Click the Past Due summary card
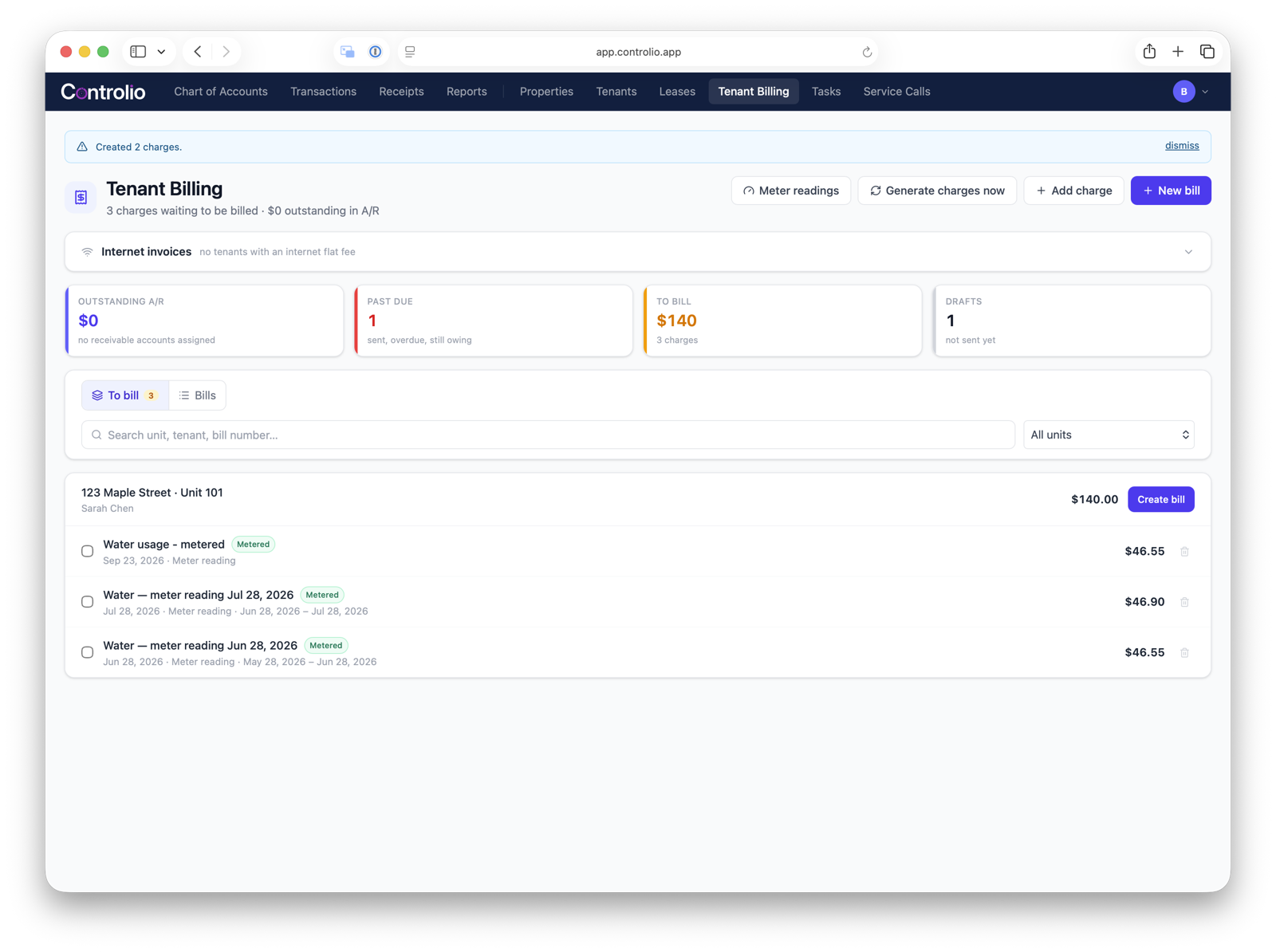This screenshot has height=952, width=1276. point(494,321)
